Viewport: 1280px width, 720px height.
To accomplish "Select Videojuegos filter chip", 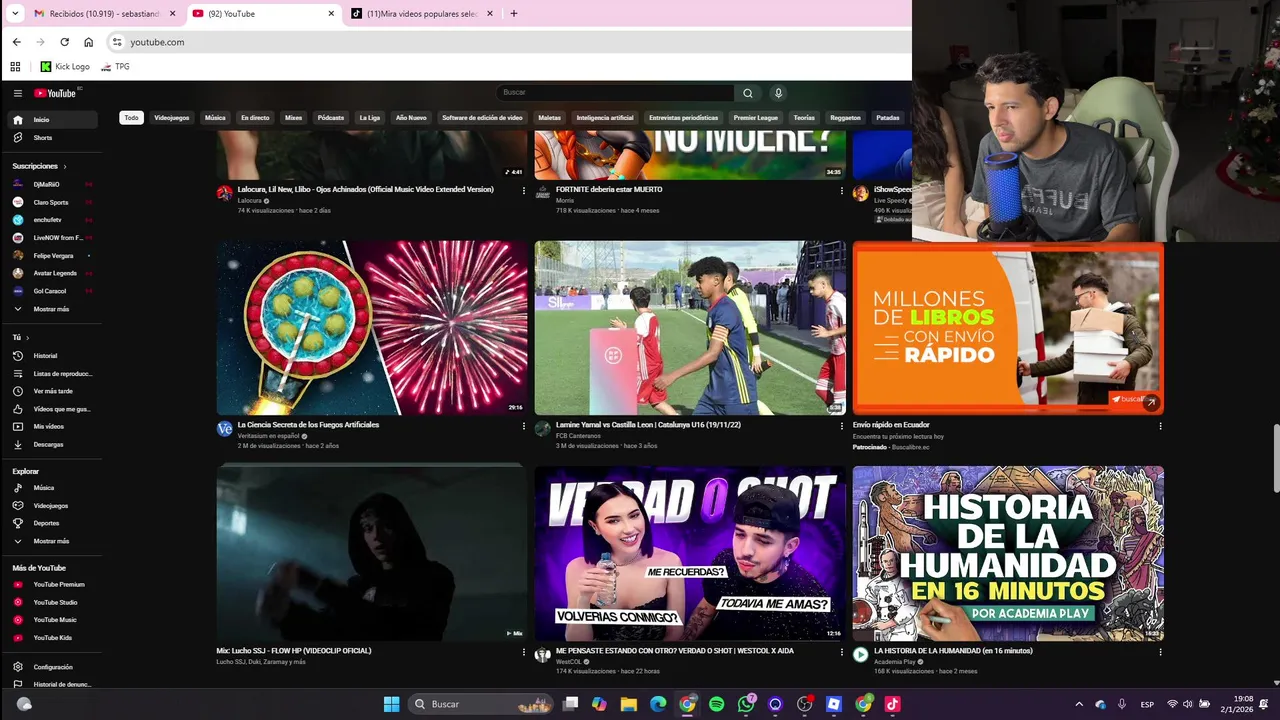I will click(x=172, y=118).
